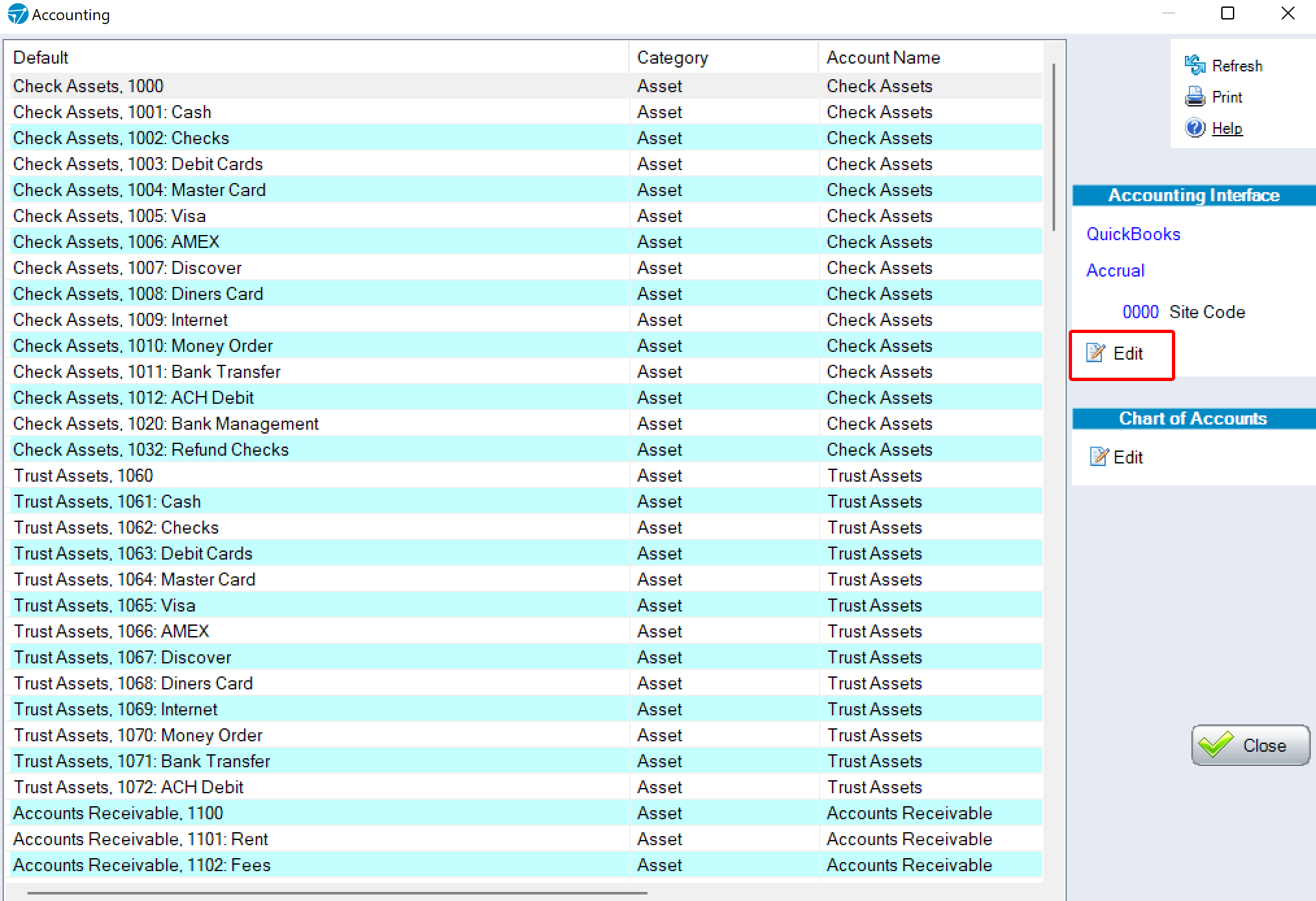This screenshot has width=1316, height=901.
Task: Click the QuickBooks link
Action: pos(1133,234)
